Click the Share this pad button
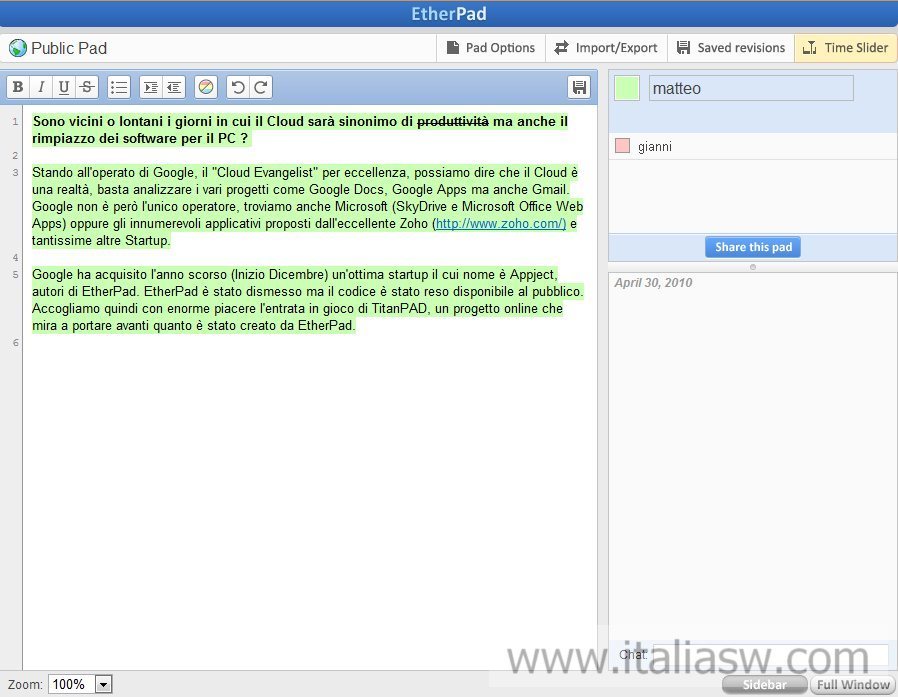898x697 pixels. point(753,247)
